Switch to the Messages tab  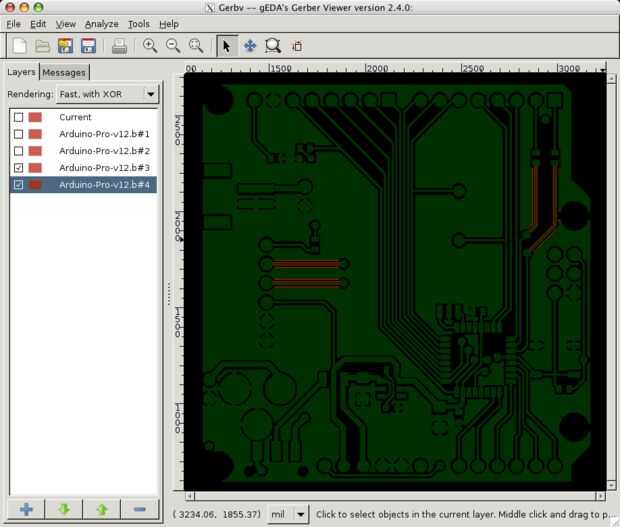point(64,73)
